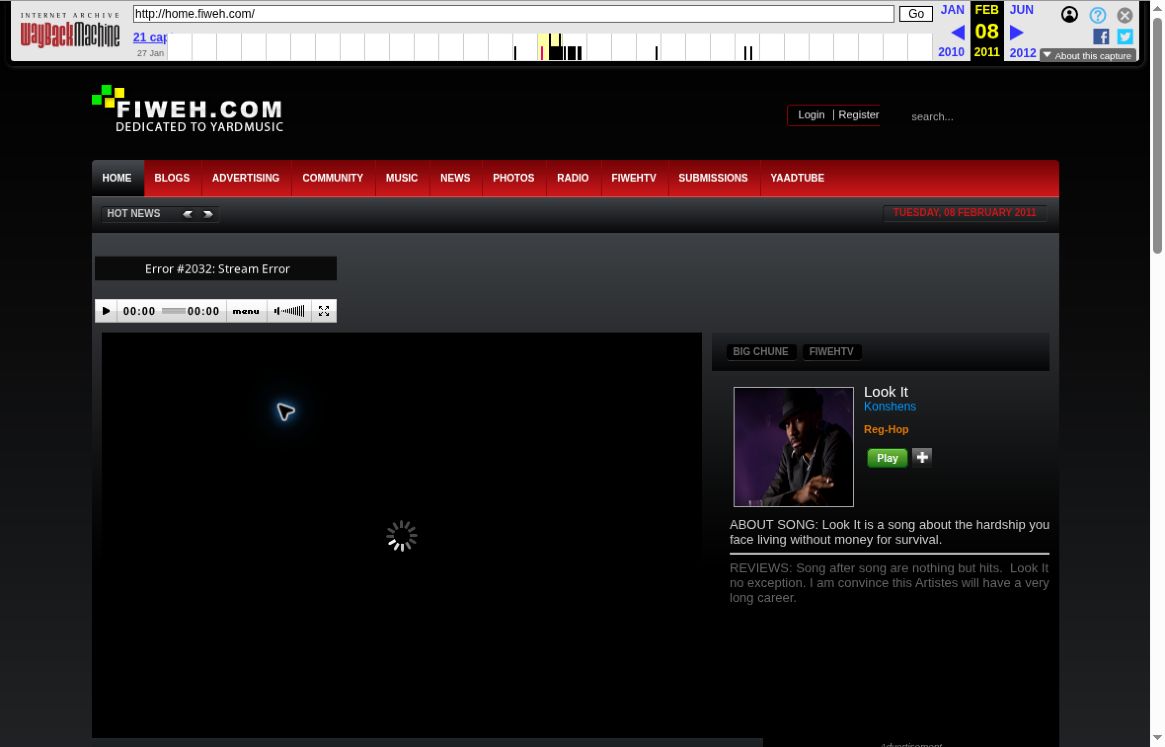Click the Fiweh.com site logo
This screenshot has width=1165, height=747.
188,109
